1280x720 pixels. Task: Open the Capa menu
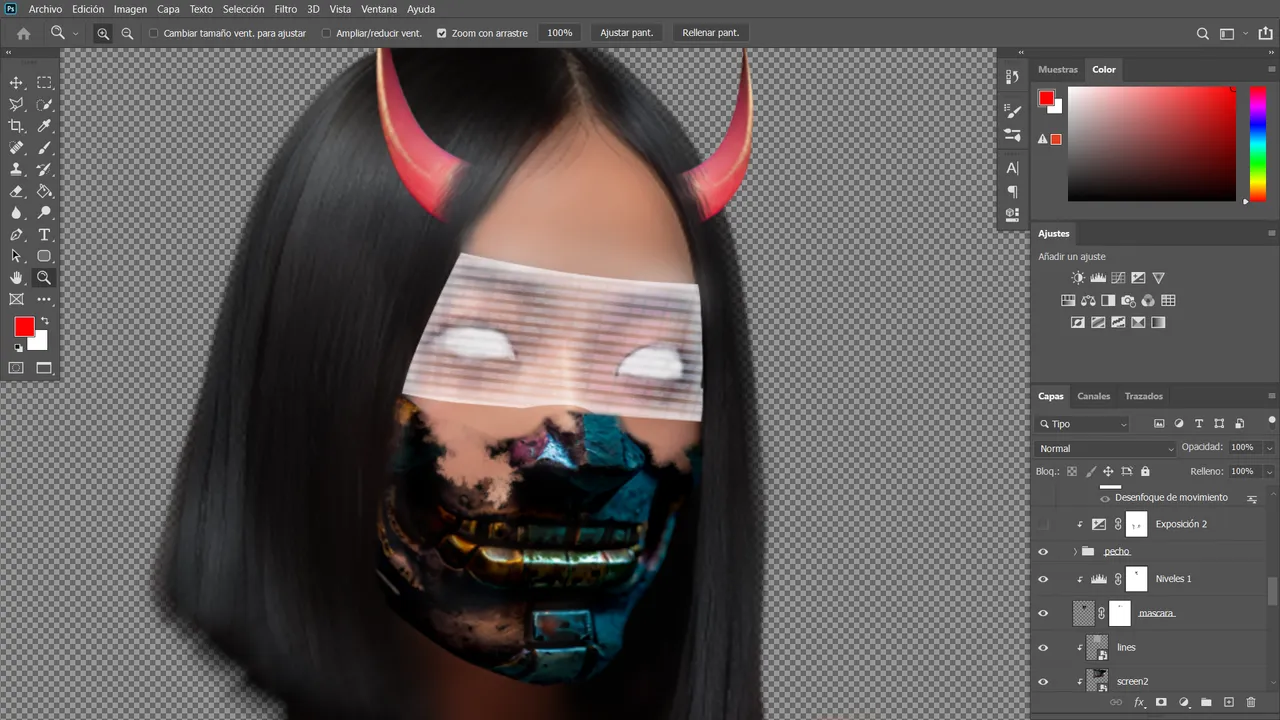pyautogui.click(x=168, y=9)
